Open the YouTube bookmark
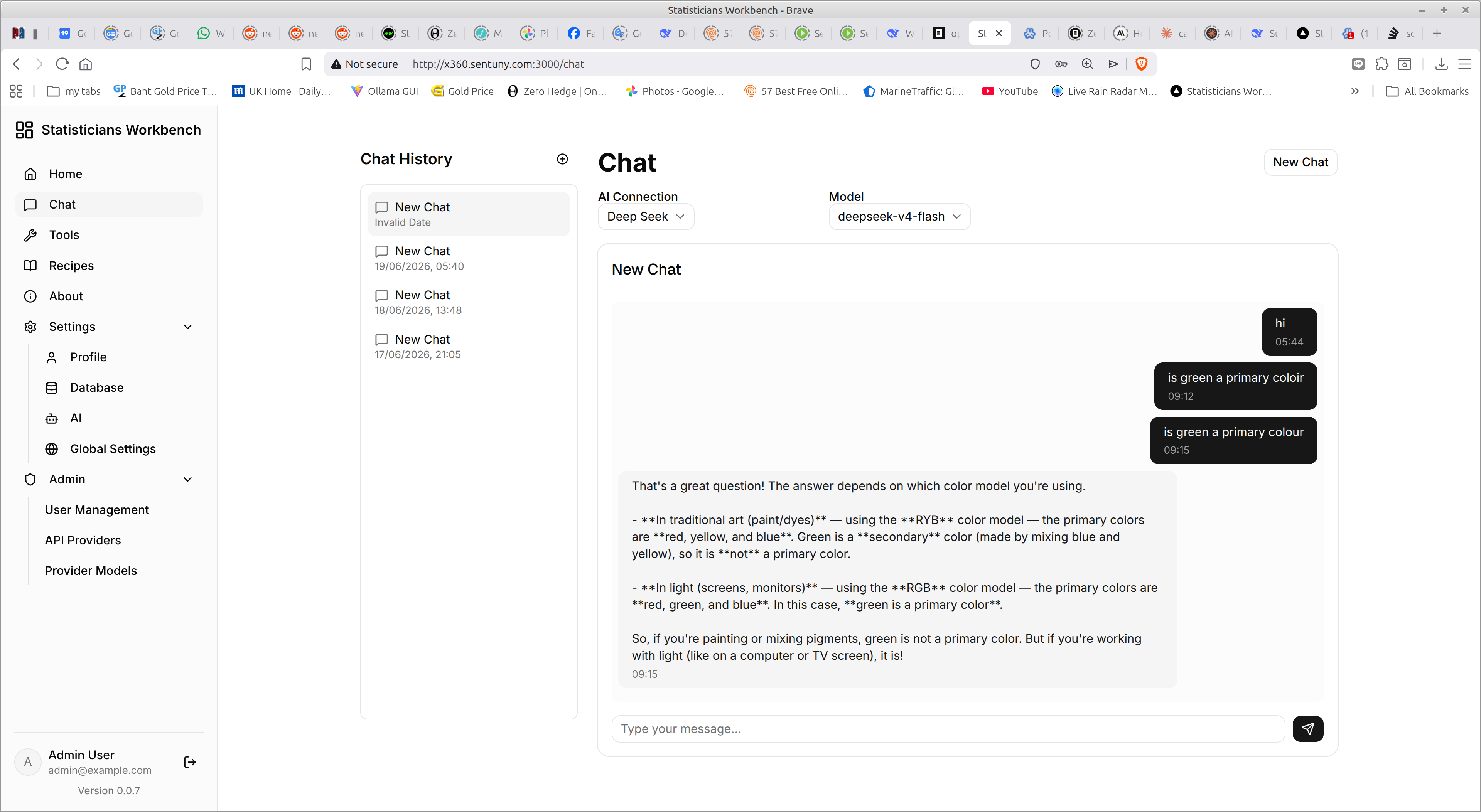Image resolution: width=1481 pixels, height=812 pixels. pos(1010,91)
